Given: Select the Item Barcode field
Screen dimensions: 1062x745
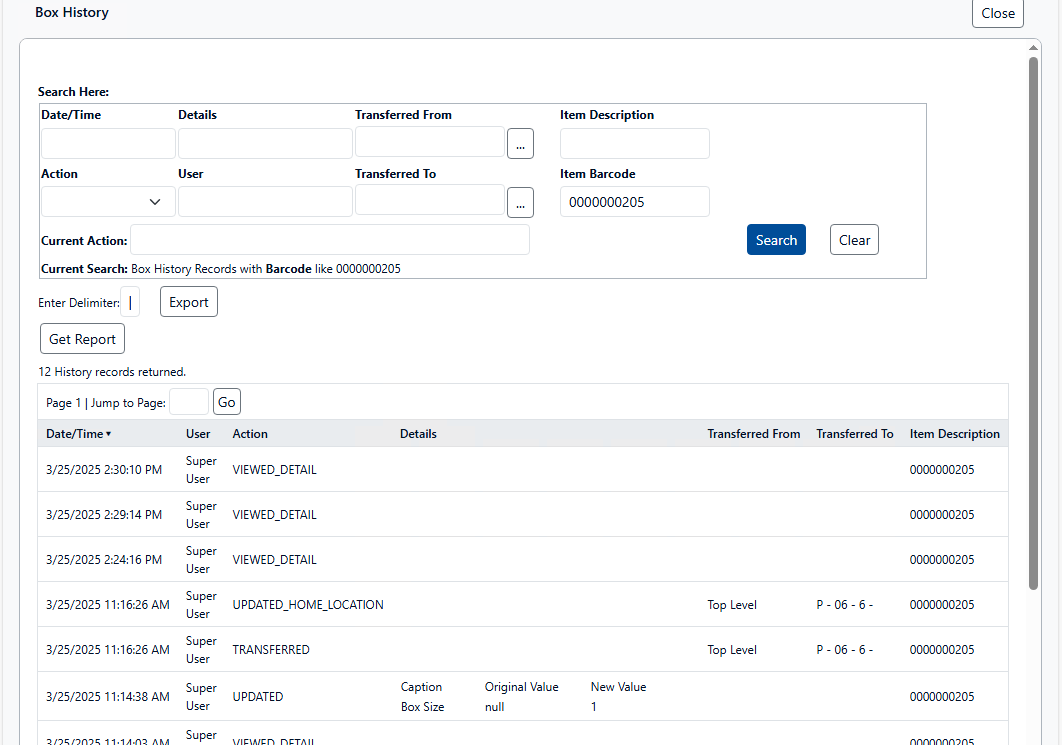Looking at the screenshot, I should pyautogui.click(x=634, y=202).
